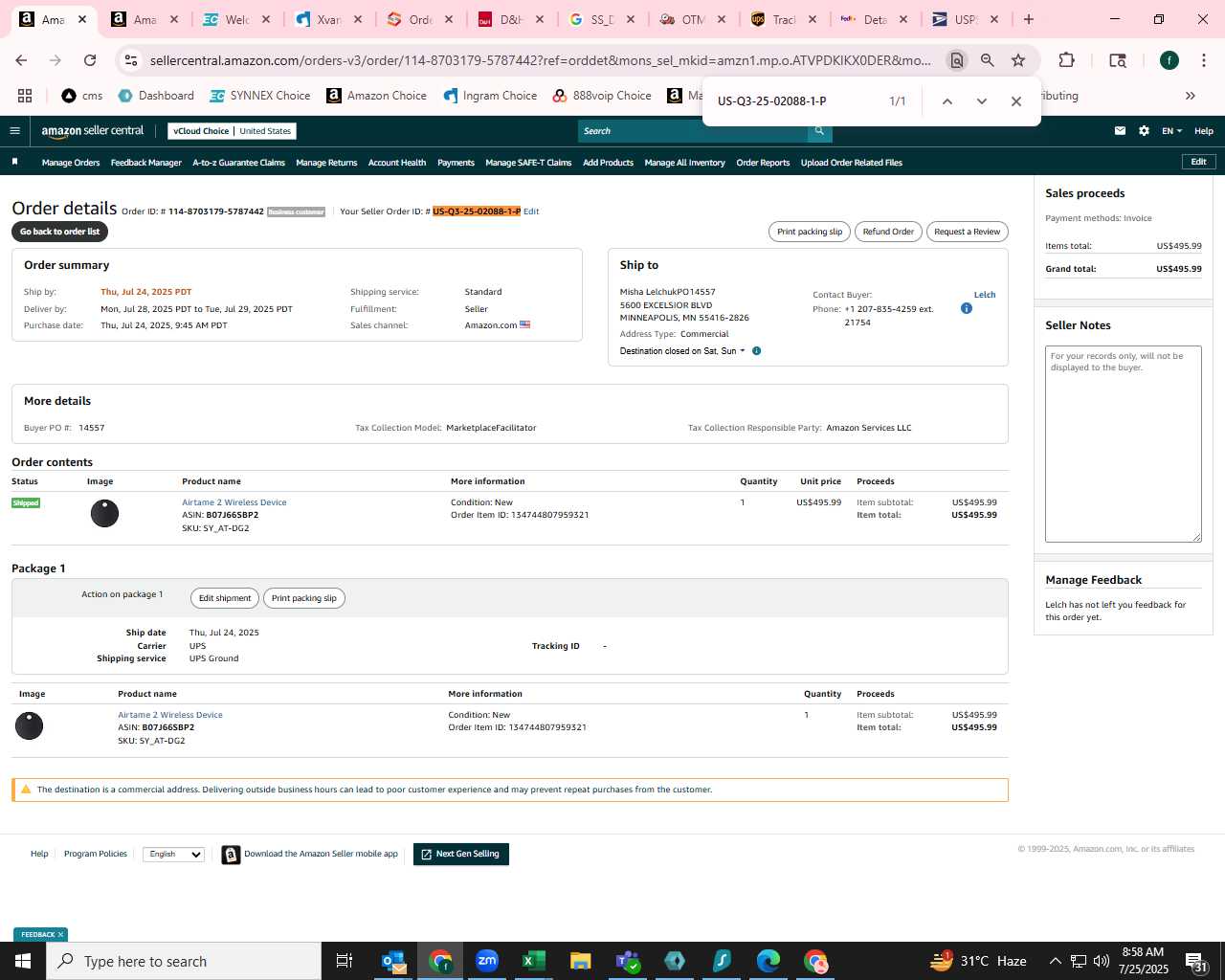Click Edit shipment button
This screenshot has height=980, width=1225.
pos(225,598)
